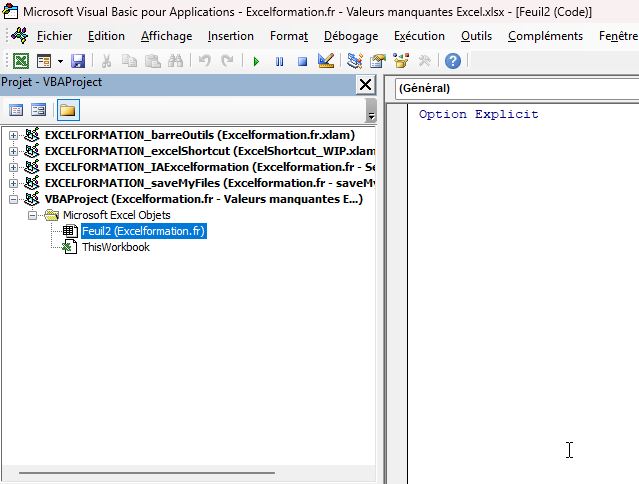The height and width of the screenshot is (484, 639).
Task: Expand EXCELFORMATION_excelShortcut project node
Action: pyautogui.click(x=13, y=151)
